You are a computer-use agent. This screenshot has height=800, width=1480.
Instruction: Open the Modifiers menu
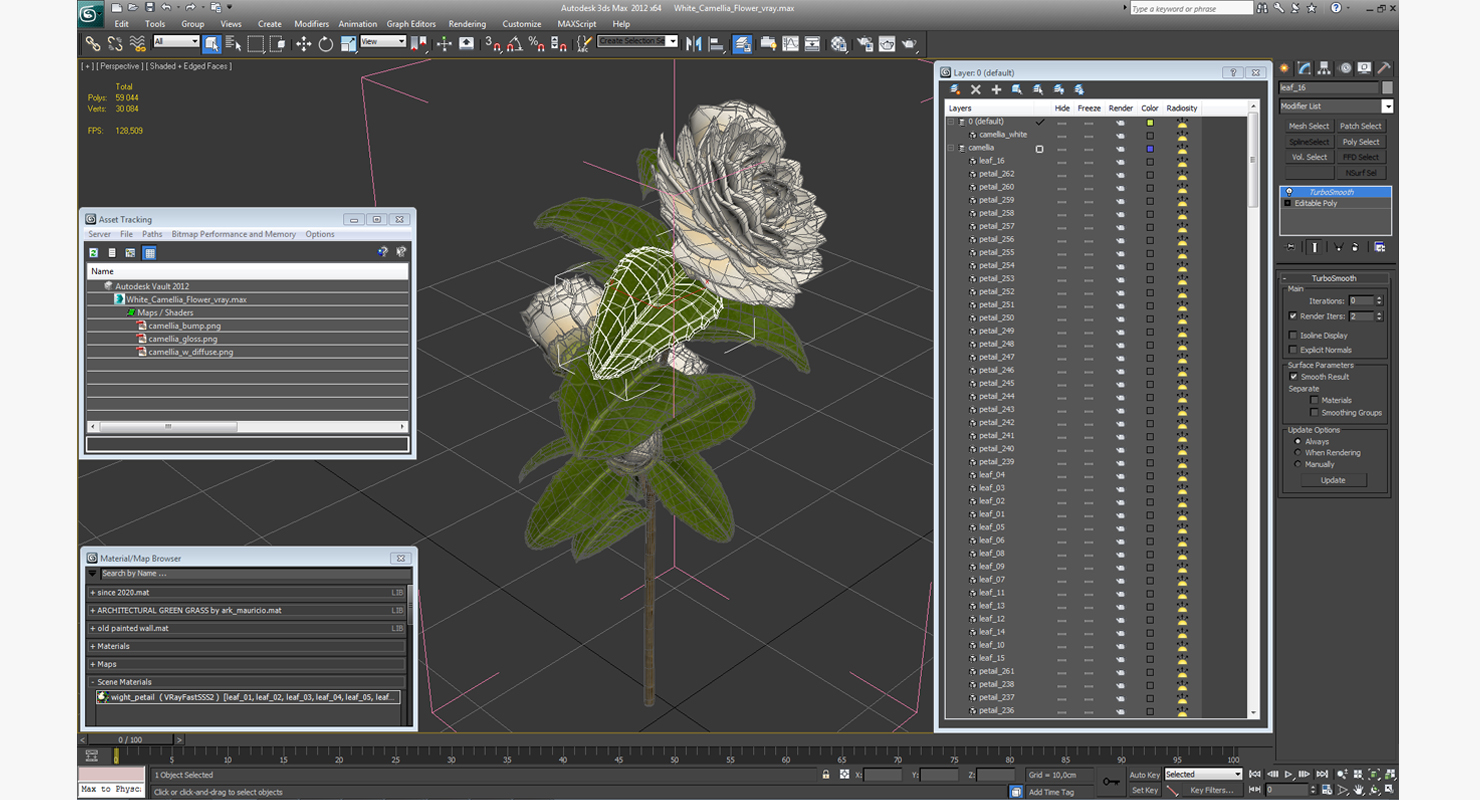(x=311, y=24)
